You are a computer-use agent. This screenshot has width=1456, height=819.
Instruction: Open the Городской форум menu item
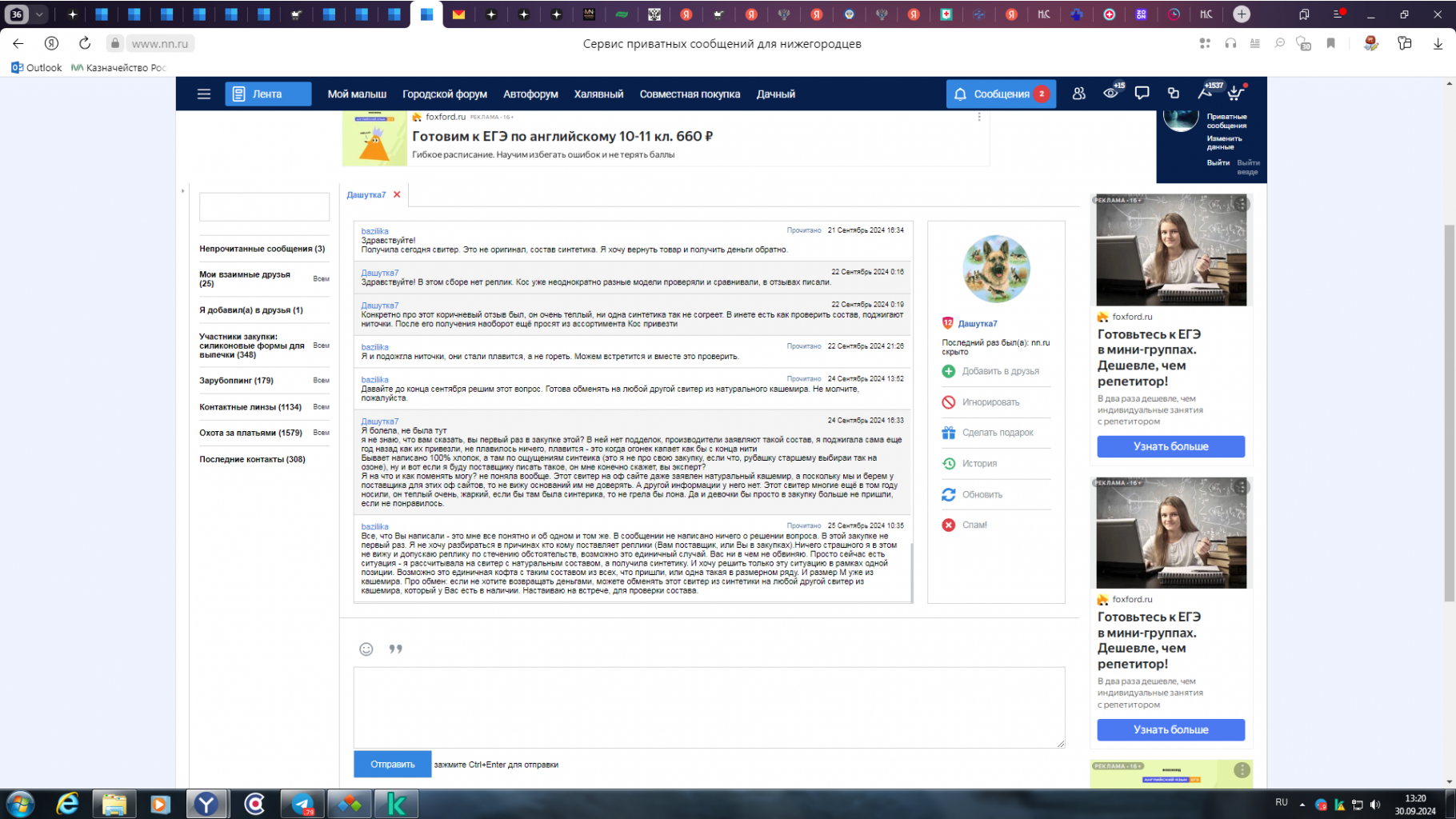[444, 94]
